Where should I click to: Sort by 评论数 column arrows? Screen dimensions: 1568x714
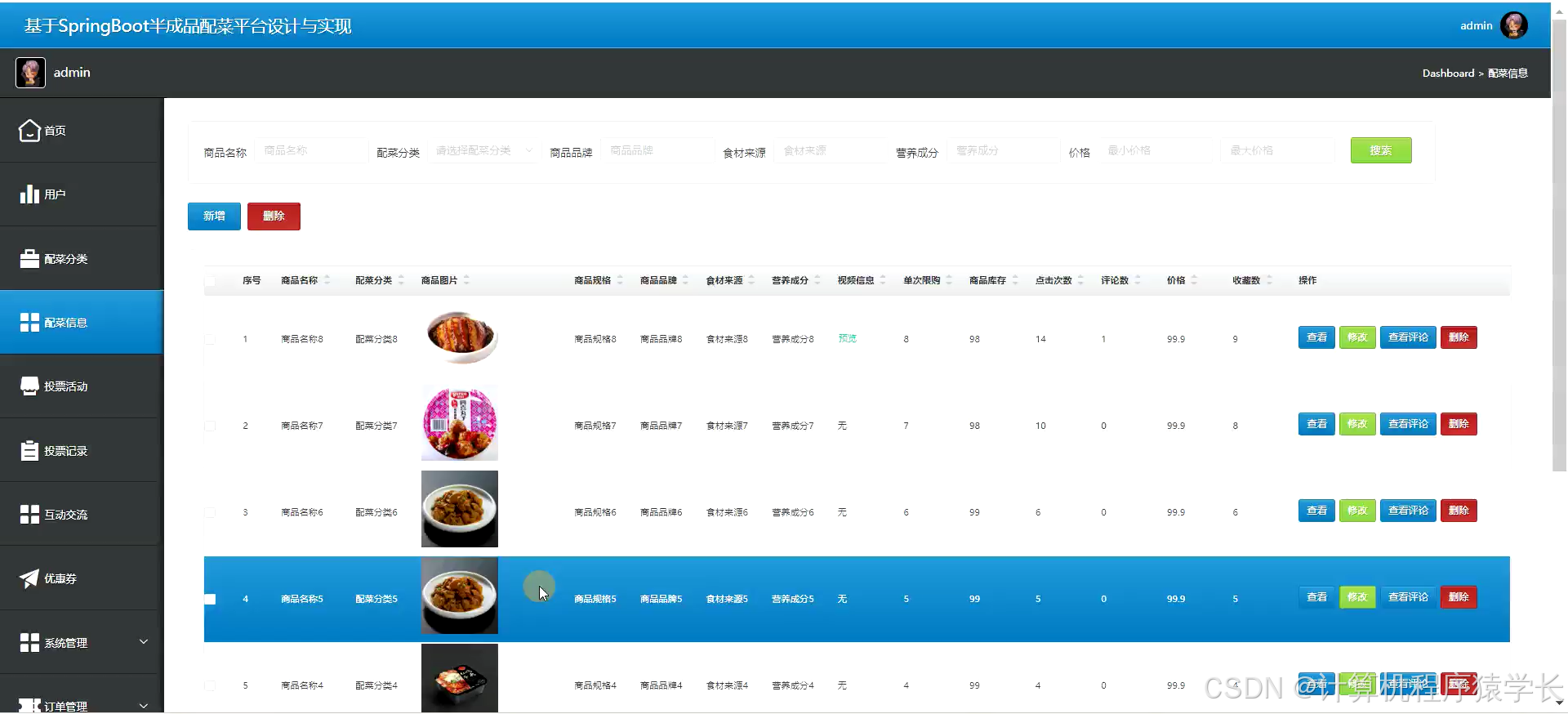click(1138, 280)
